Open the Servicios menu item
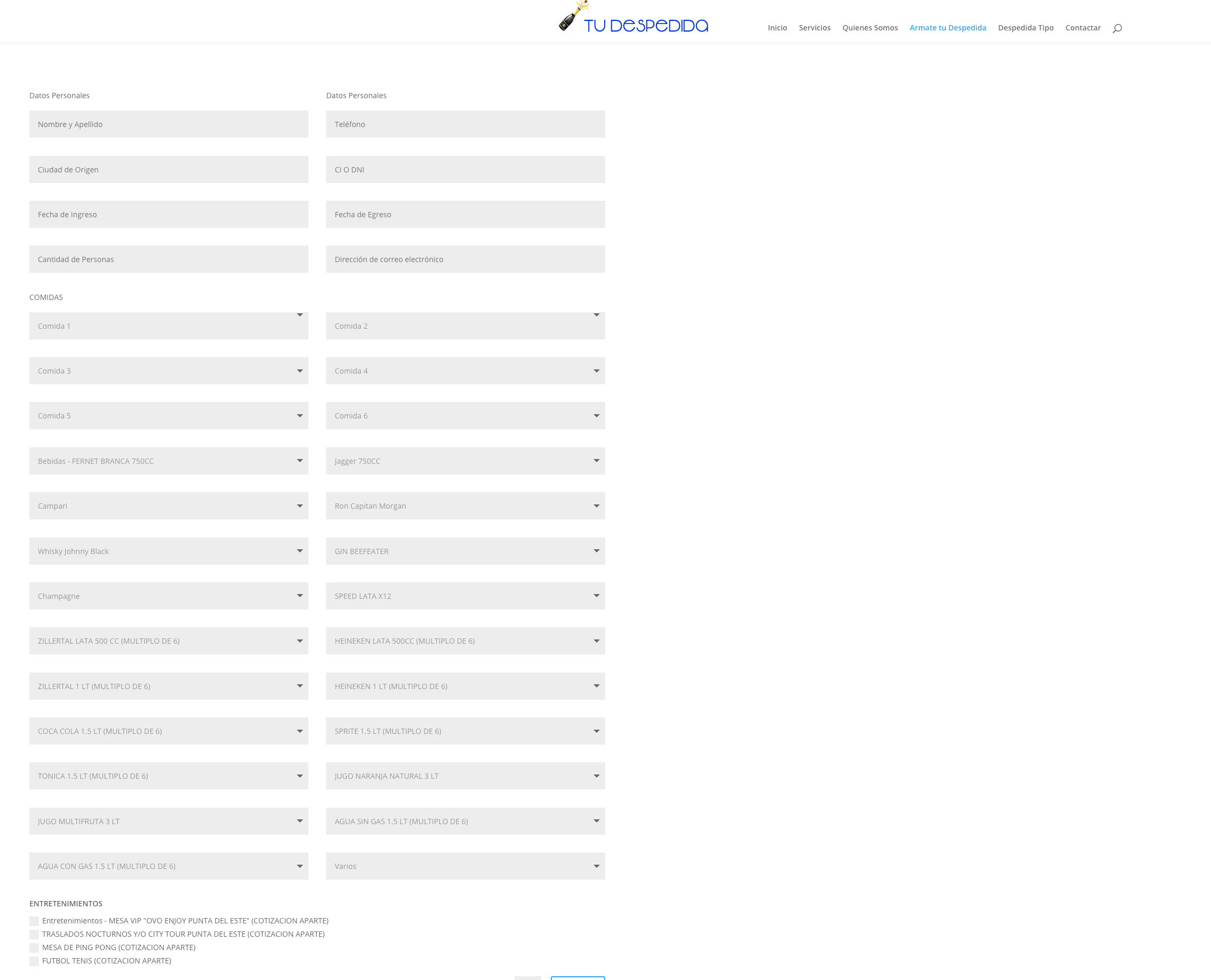This screenshot has height=980, width=1211. click(x=814, y=28)
